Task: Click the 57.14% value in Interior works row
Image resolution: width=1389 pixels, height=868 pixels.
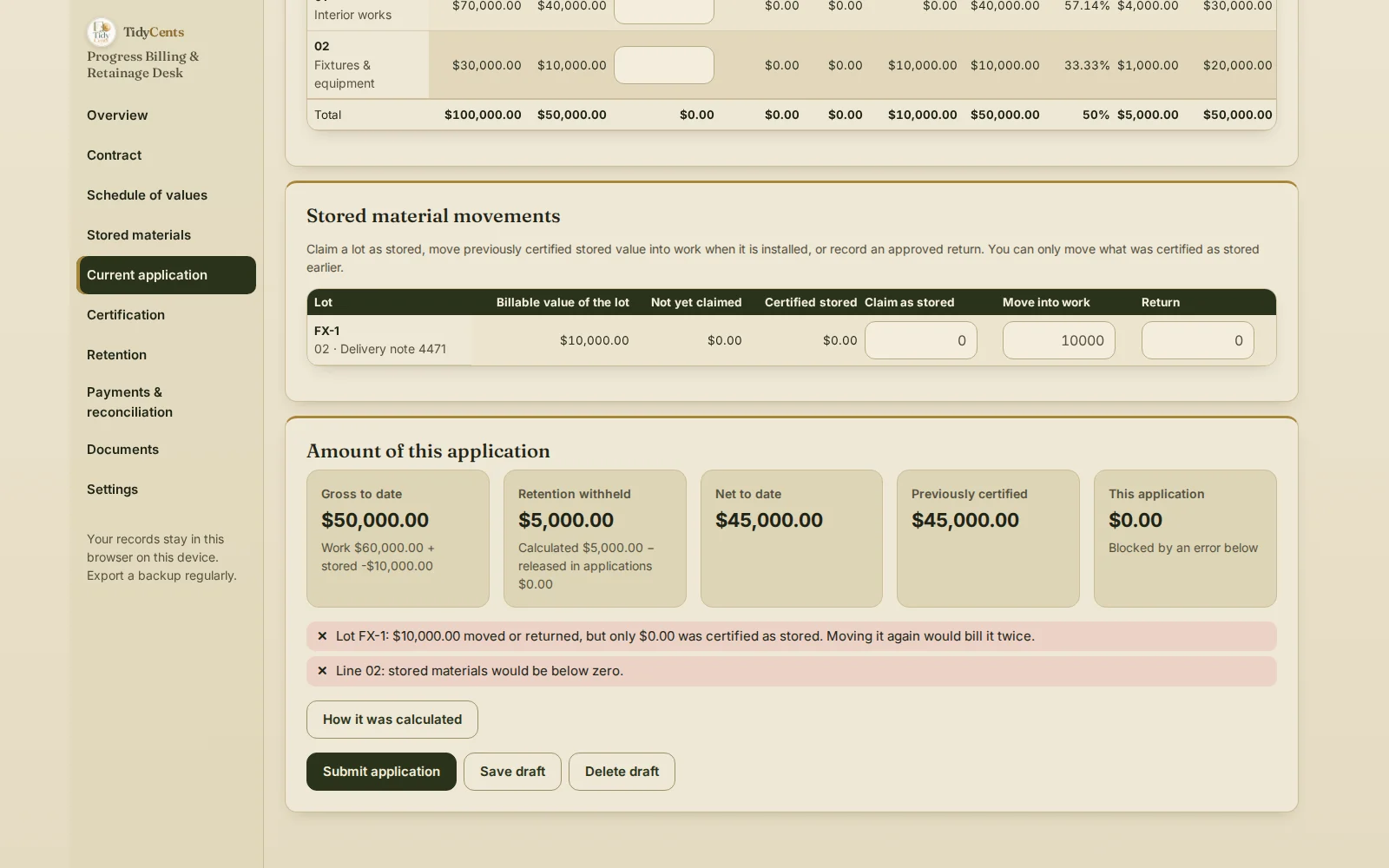Action: point(1087,6)
